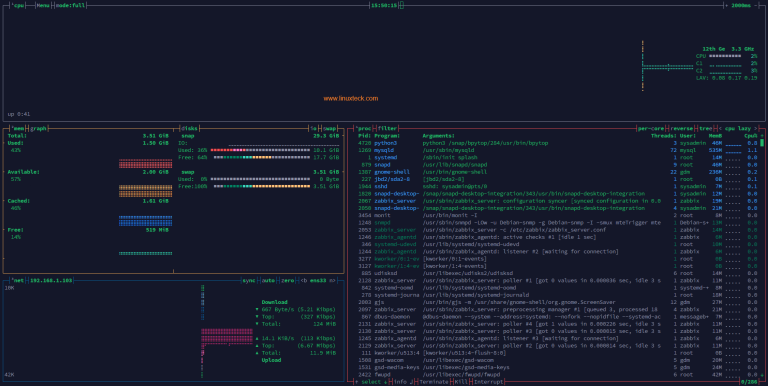Click the Kill process button
Viewport: 768px width, 386px height.
461,382
